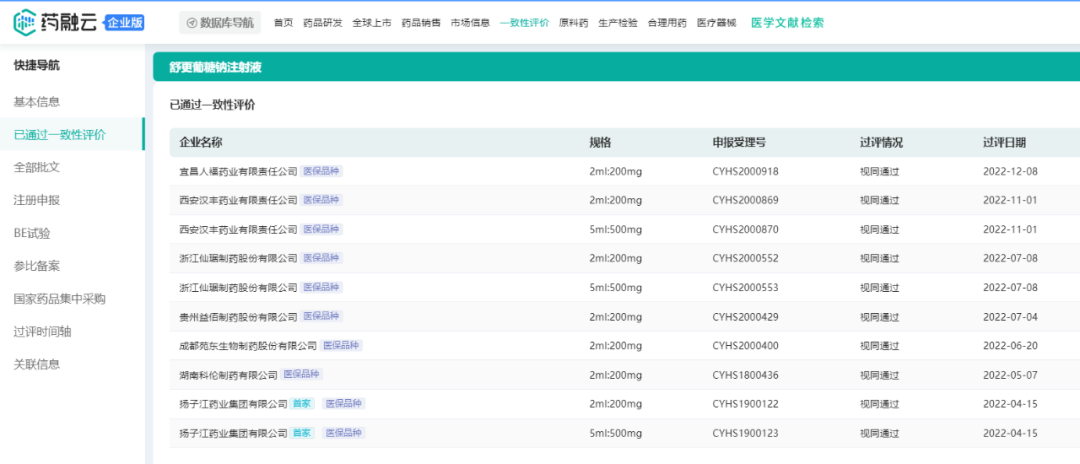Click 宜昌人福药业有限责任公司 company name
This screenshot has height=464, width=1080.
click(238, 171)
